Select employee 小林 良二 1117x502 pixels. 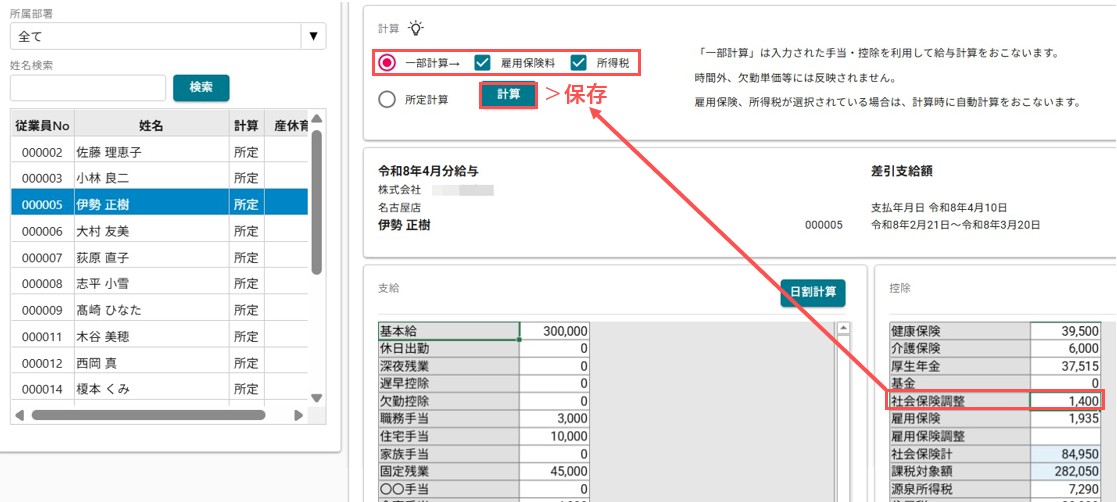pos(160,178)
